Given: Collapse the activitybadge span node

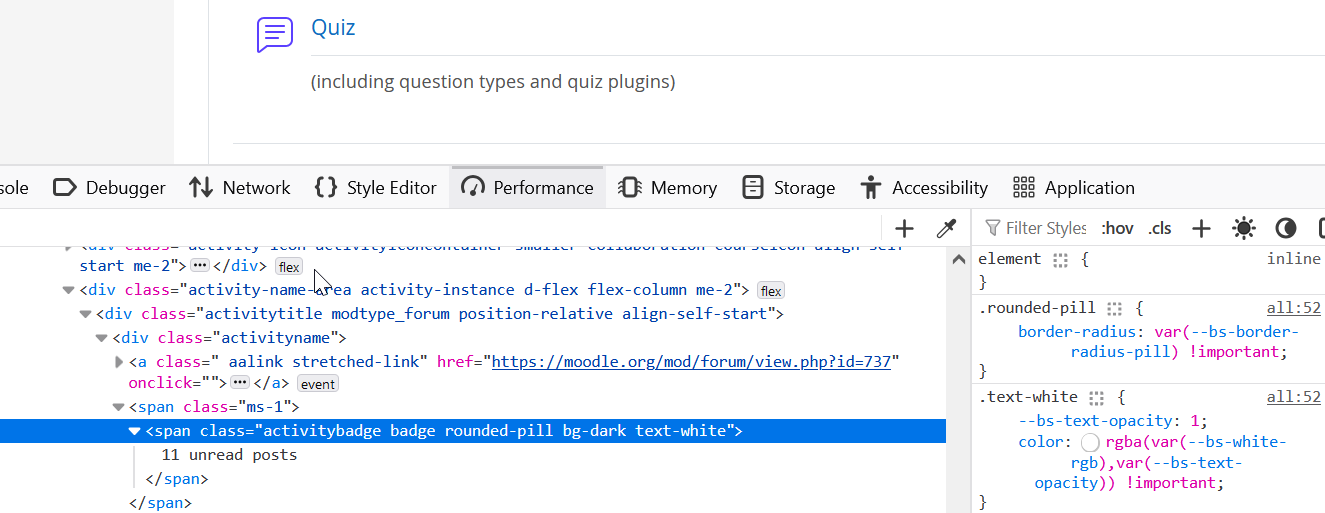Looking at the screenshot, I should point(135,431).
